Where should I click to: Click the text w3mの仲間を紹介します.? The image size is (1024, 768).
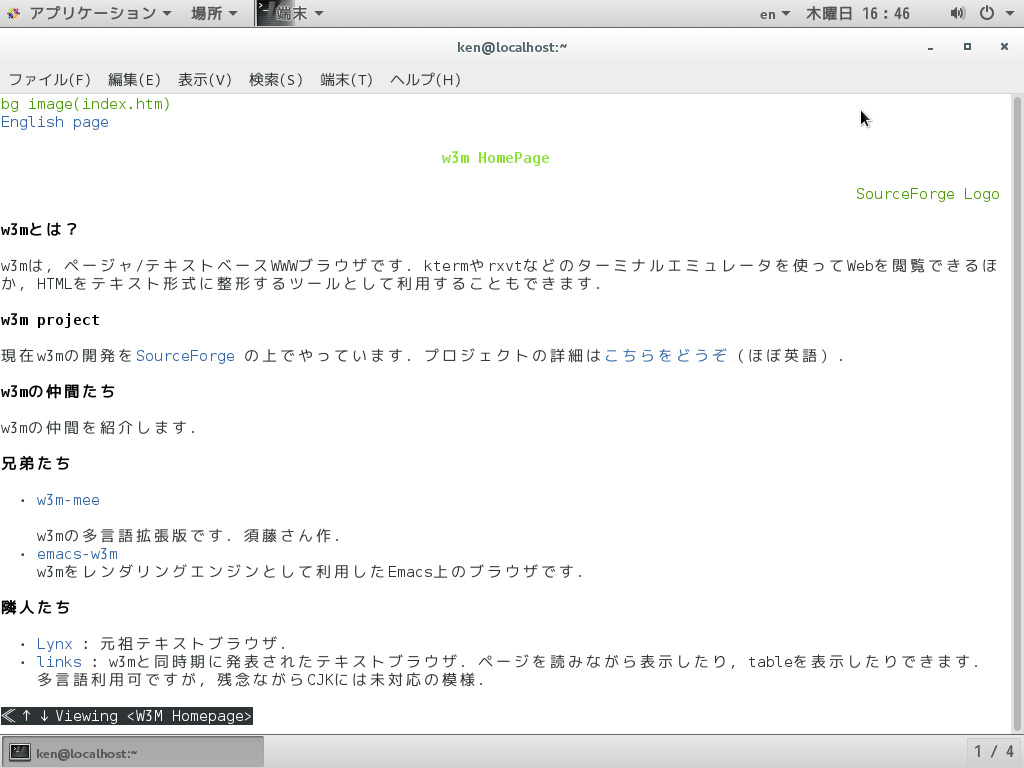click(x=98, y=428)
